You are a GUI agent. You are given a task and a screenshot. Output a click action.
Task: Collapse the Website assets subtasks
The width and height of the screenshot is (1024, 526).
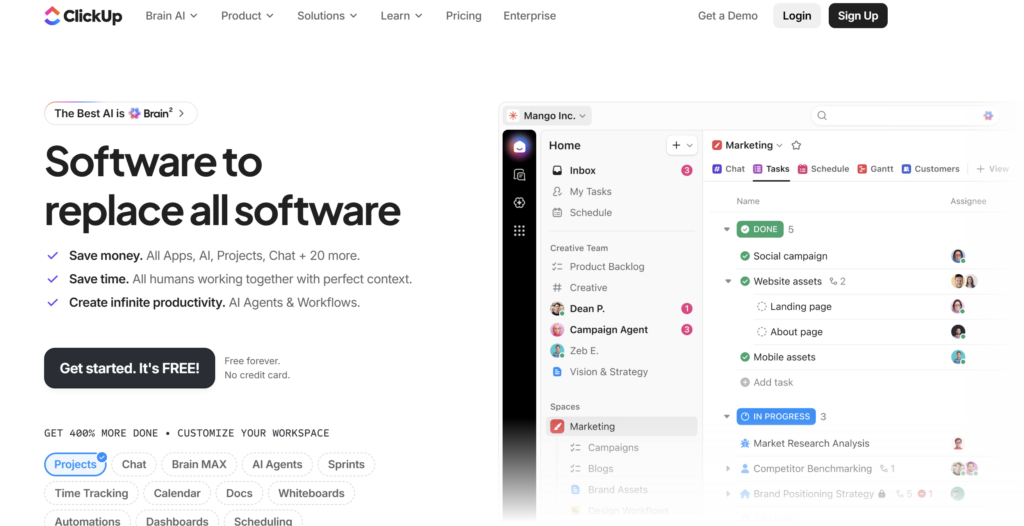click(x=728, y=282)
